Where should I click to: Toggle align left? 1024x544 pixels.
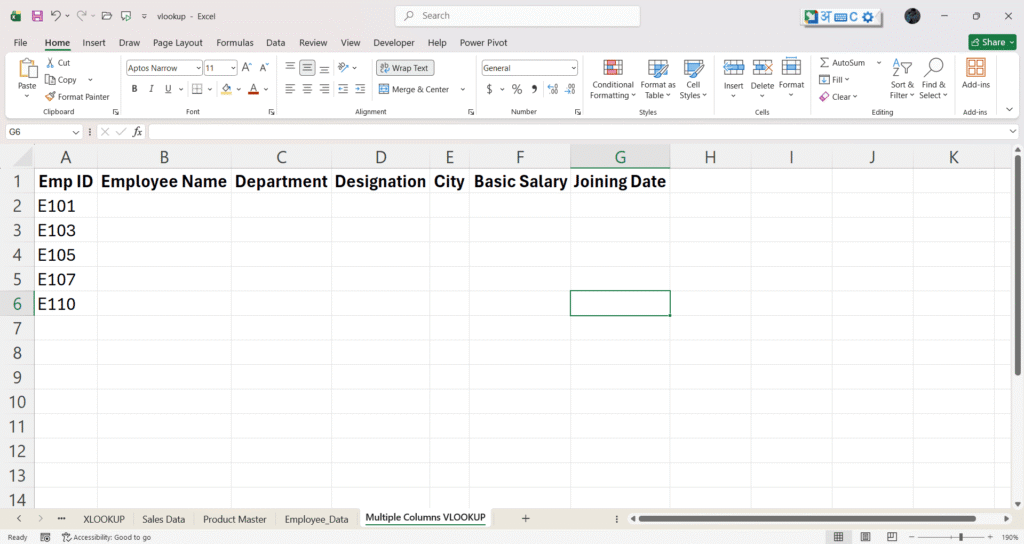point(290,89)
